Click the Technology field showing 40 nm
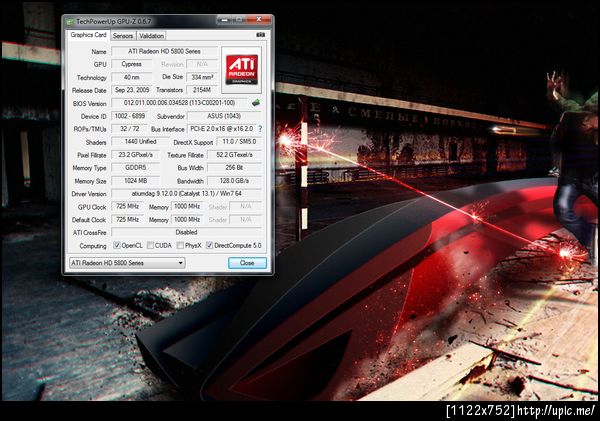The width and height of the screenshot is (600, 421). click(132, 77)
